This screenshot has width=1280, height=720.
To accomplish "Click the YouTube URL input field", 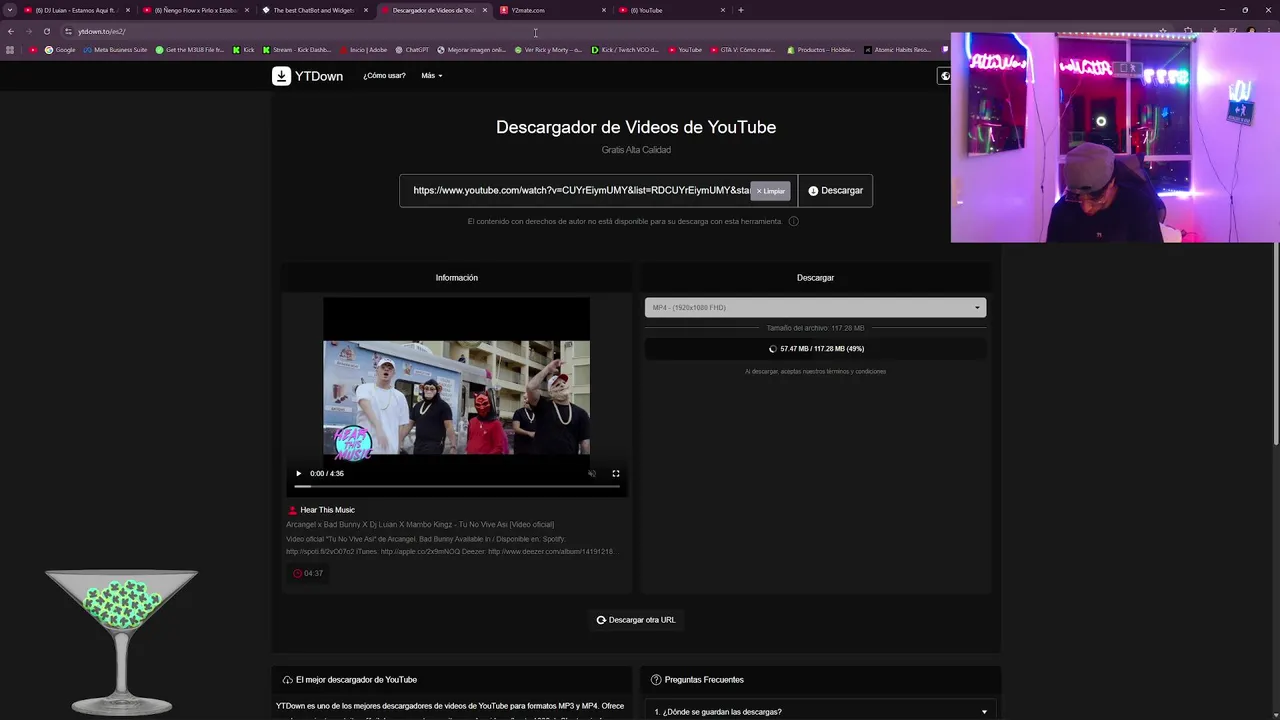I will 580,190.
